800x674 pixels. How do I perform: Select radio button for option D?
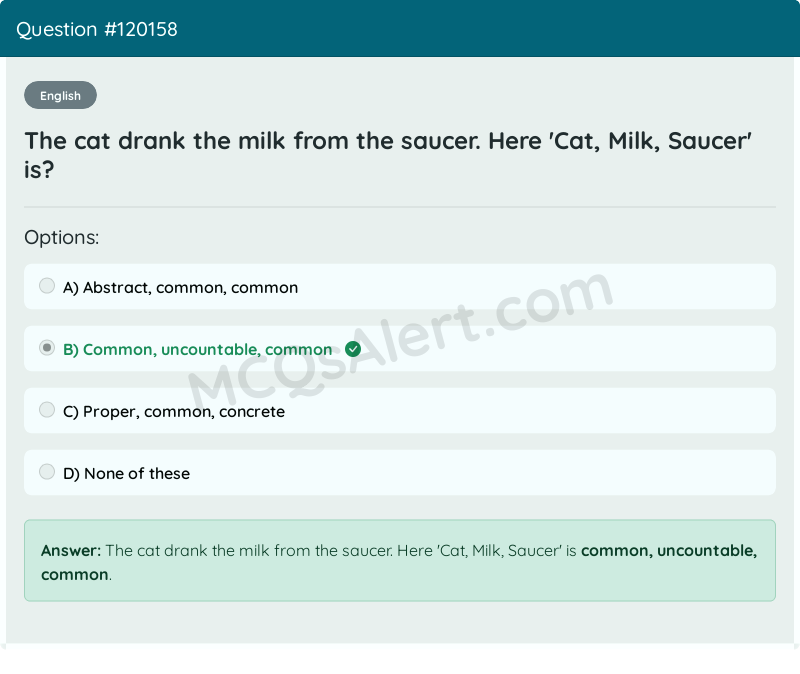(x=47, y=471)
